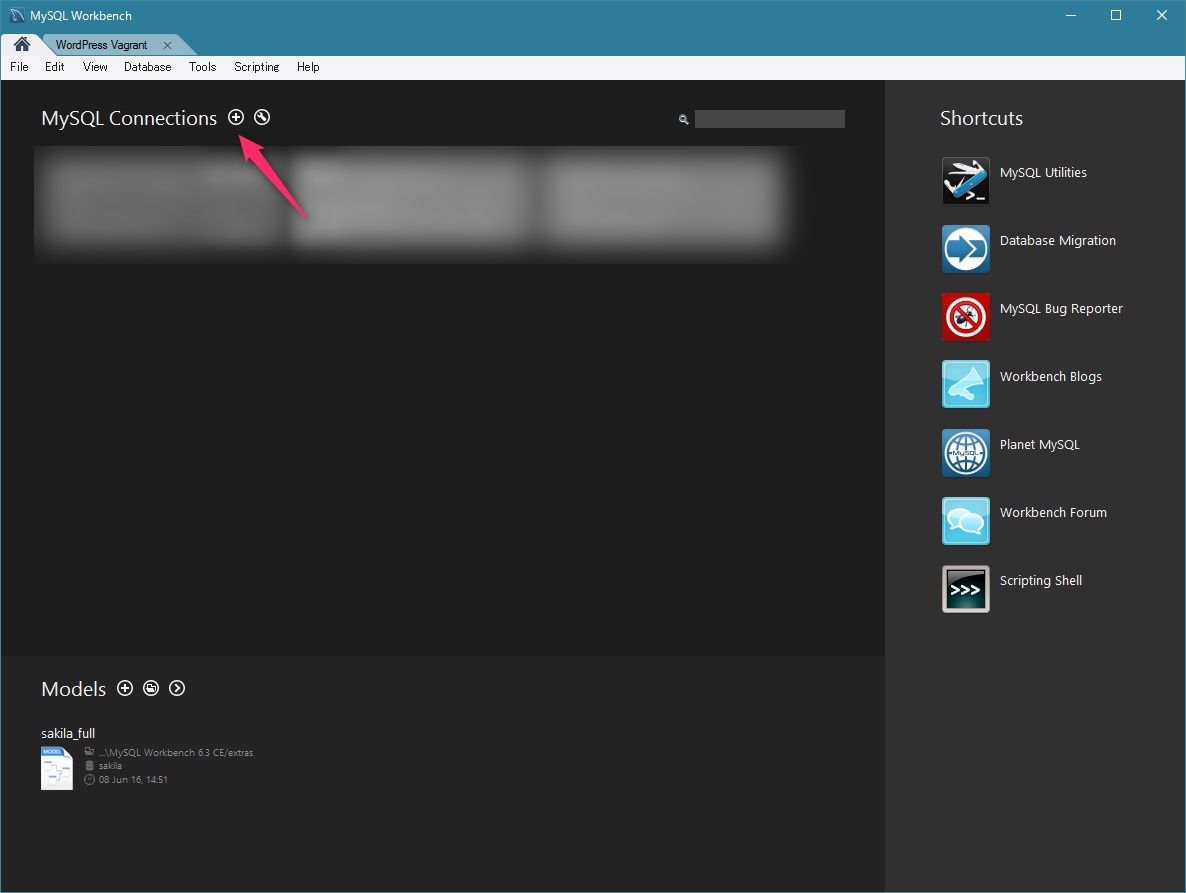Click the Scripting Shell label

[x=1041, y=581]
